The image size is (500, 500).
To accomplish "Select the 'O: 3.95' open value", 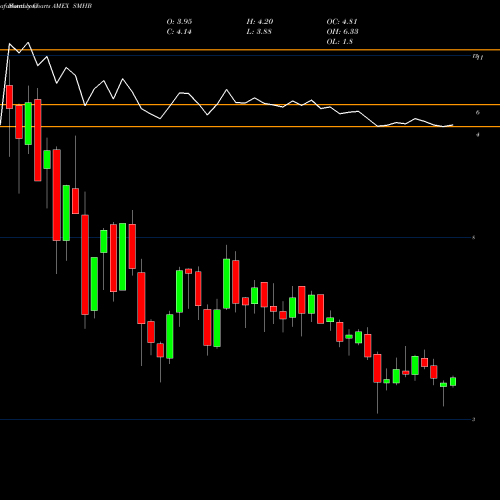I will [x=179, y=22].
